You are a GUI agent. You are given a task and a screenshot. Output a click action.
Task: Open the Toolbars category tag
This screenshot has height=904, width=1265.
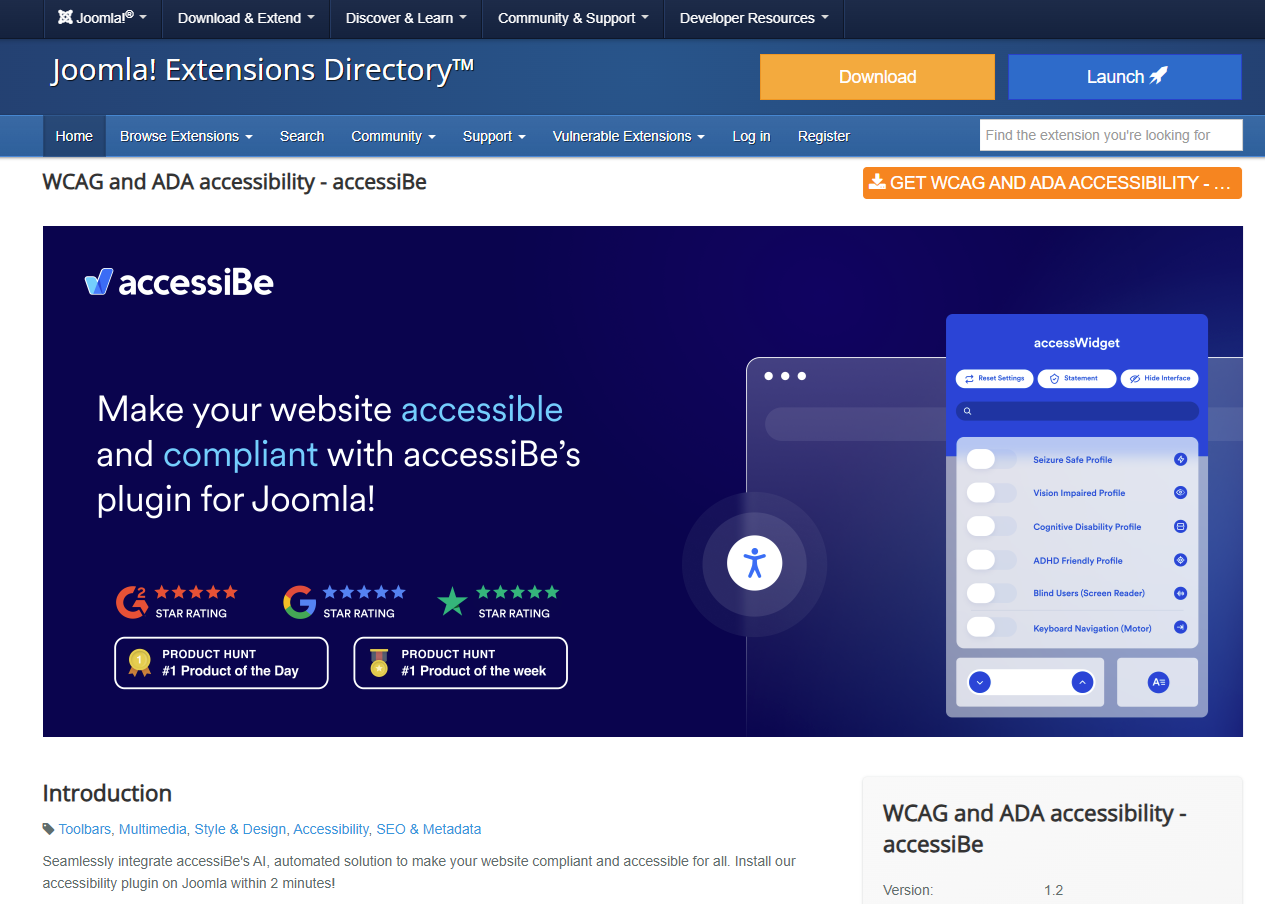pyautogui.click(x=85, y=829)
